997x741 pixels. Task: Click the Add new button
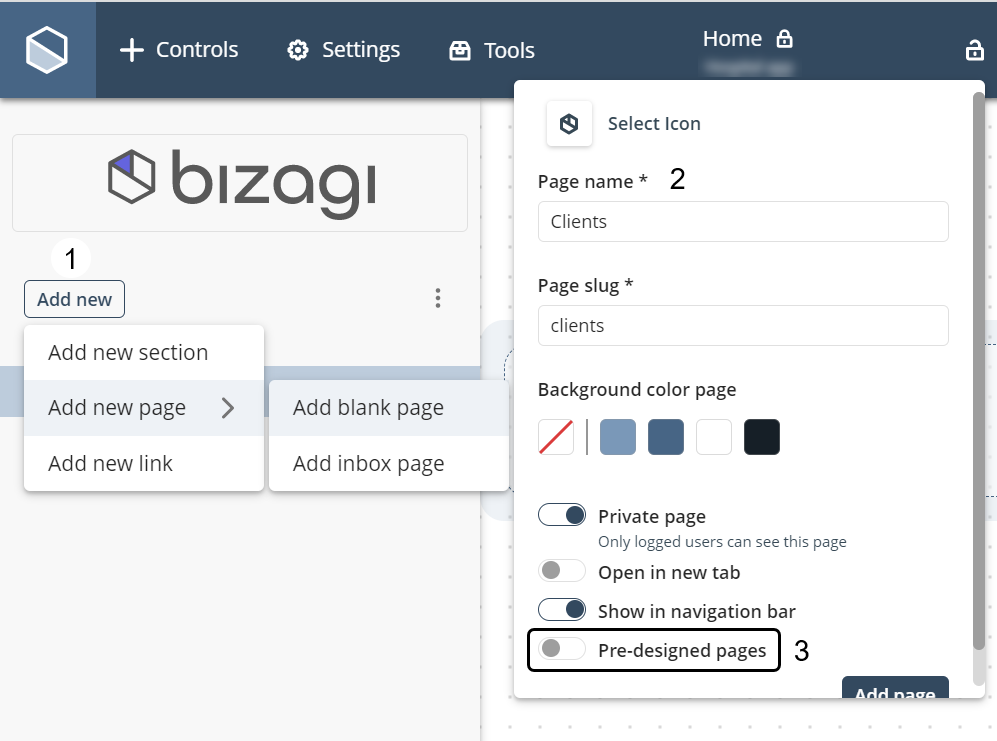click(x=74, y=298)
